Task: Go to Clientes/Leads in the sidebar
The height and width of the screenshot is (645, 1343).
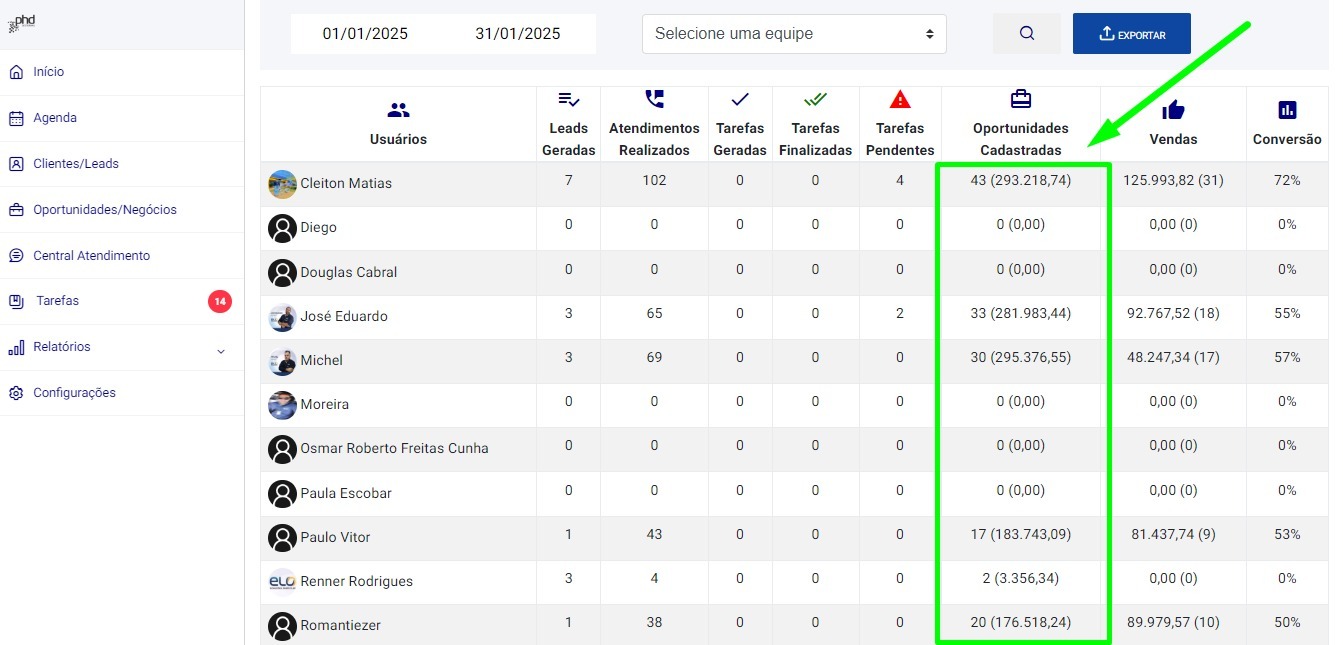Action: (x=76, y=164)
